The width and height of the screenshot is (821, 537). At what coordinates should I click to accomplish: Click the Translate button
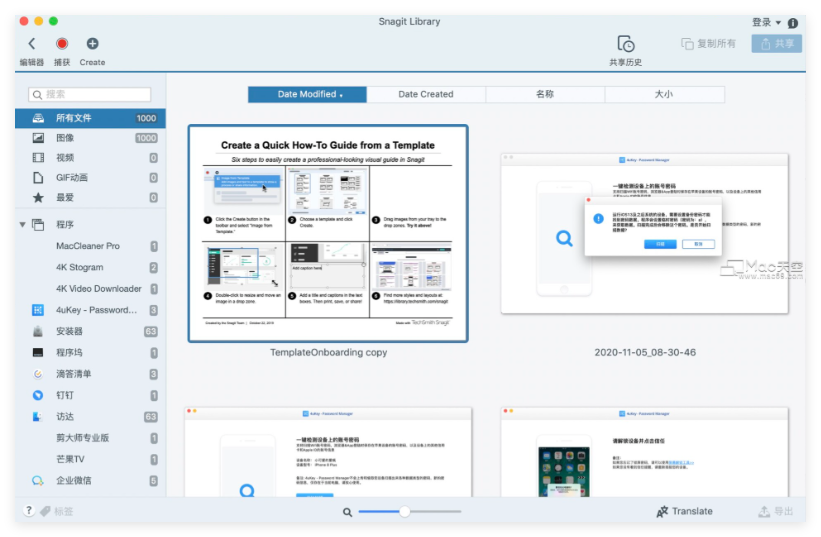684,511
